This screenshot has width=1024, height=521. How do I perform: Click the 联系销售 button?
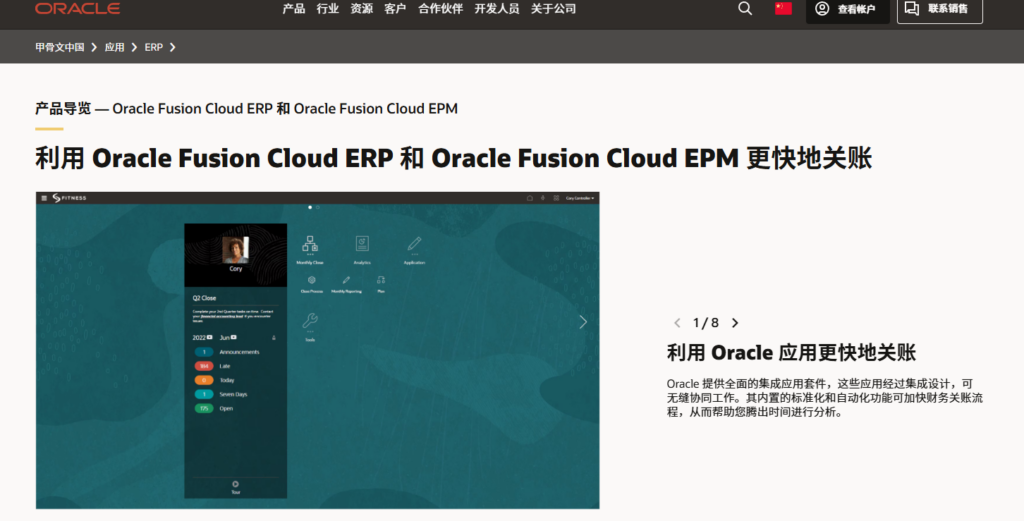pos(939,9)
